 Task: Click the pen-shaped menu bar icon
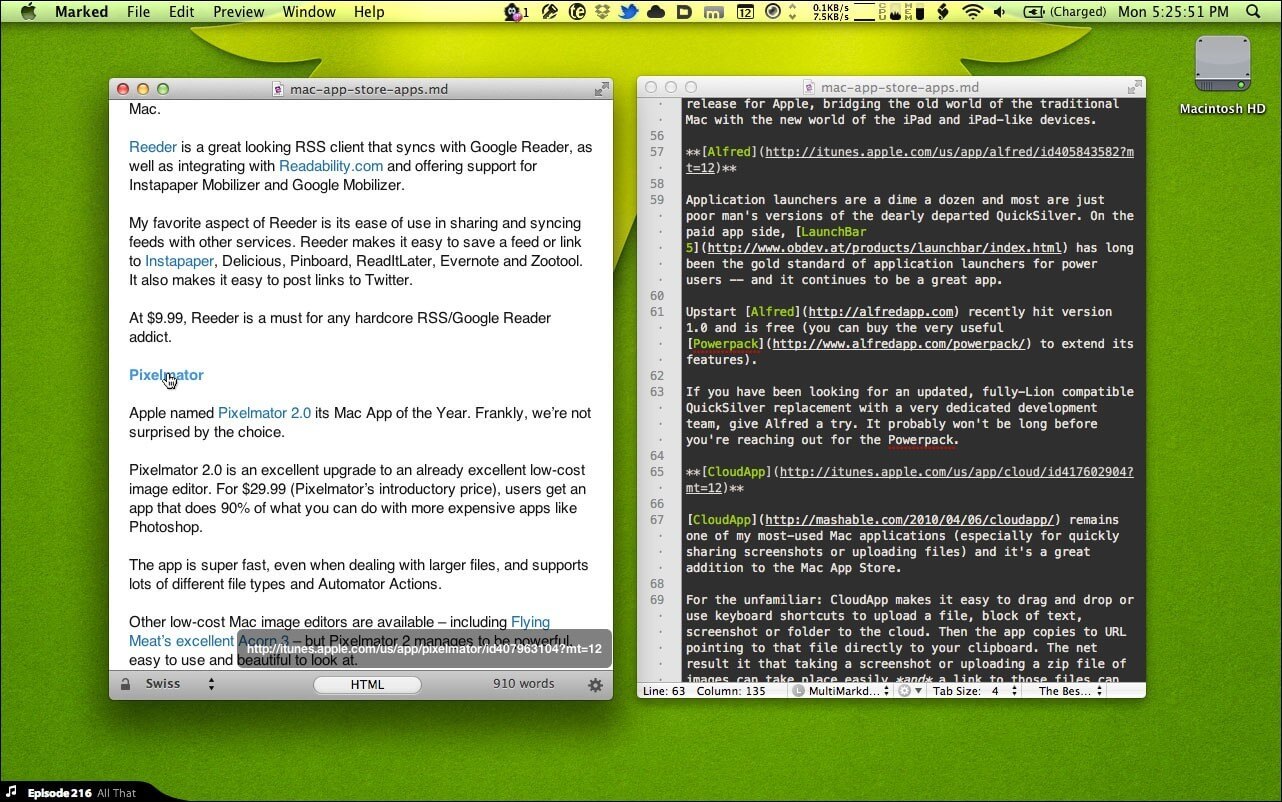coord(550,12)
